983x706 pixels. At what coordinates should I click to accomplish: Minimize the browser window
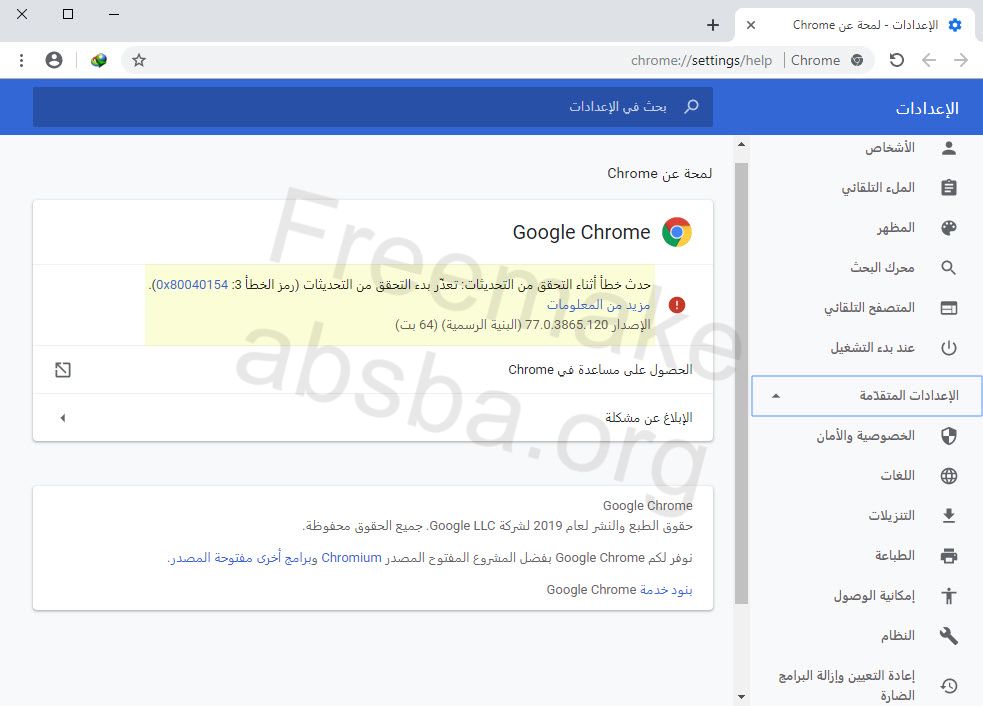113,14
